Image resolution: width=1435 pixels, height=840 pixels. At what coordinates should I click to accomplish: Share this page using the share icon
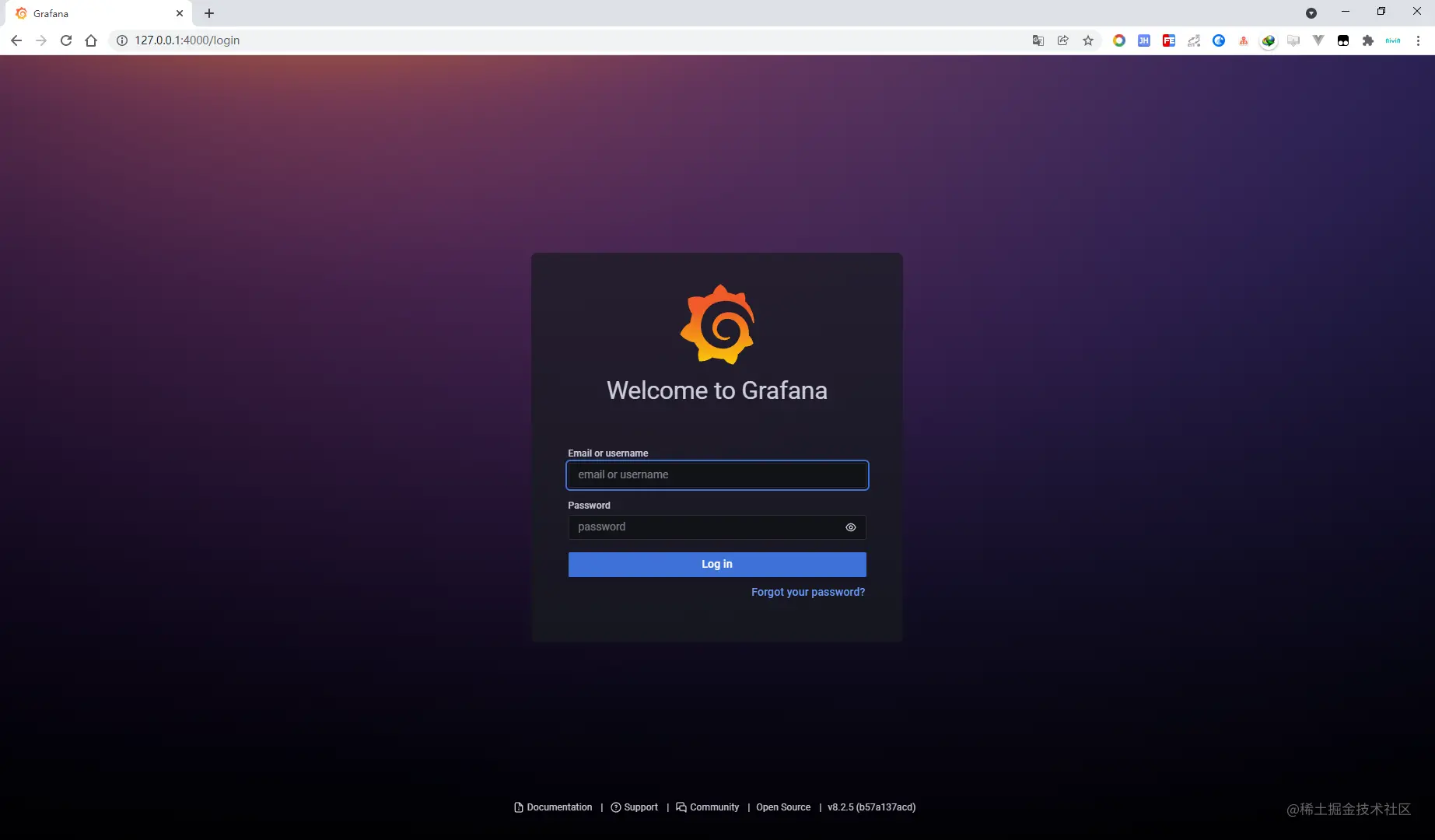point(1063,40)
